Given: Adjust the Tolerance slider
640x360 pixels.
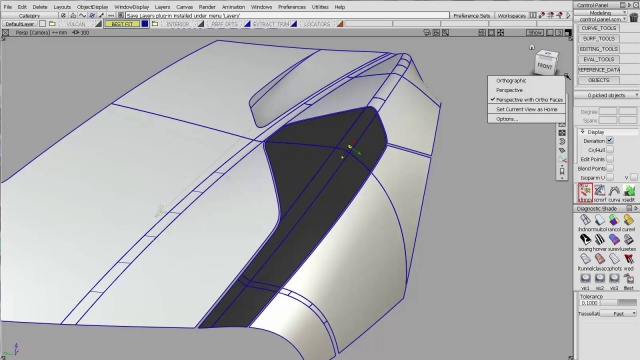Looking at the screenshot, I should pyautogui.click(x=619, y=303).
